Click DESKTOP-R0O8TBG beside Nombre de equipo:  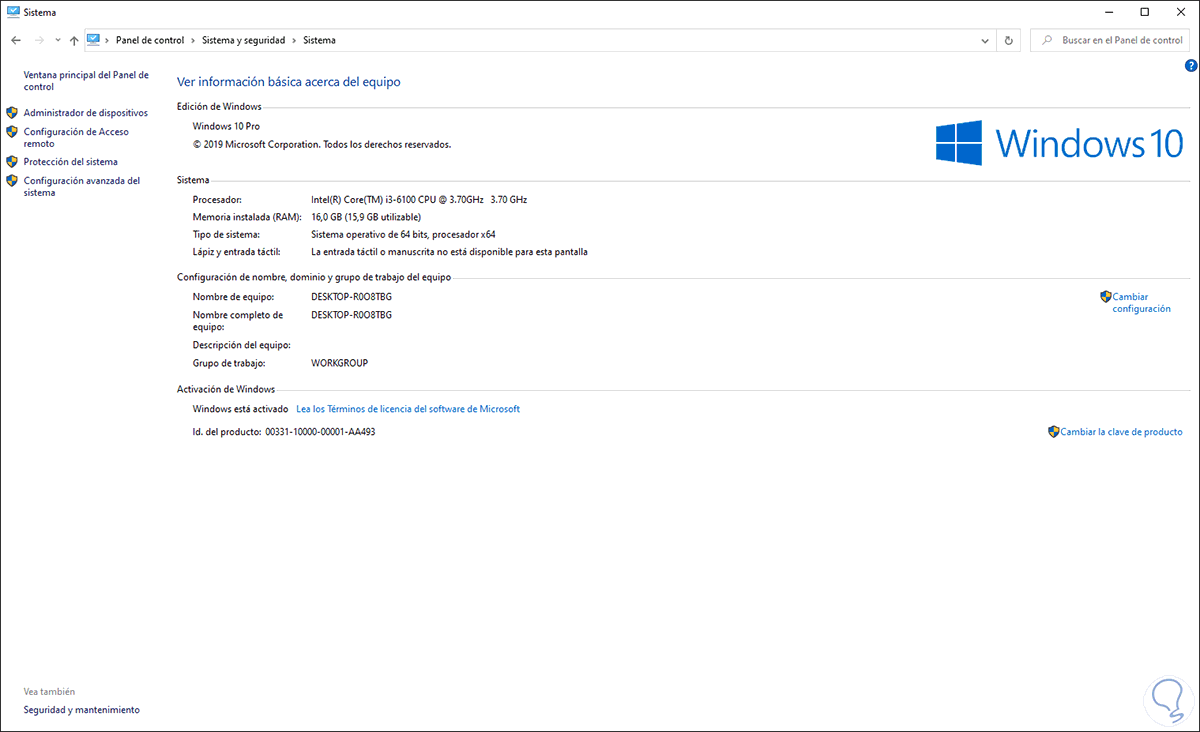point(352,297)
